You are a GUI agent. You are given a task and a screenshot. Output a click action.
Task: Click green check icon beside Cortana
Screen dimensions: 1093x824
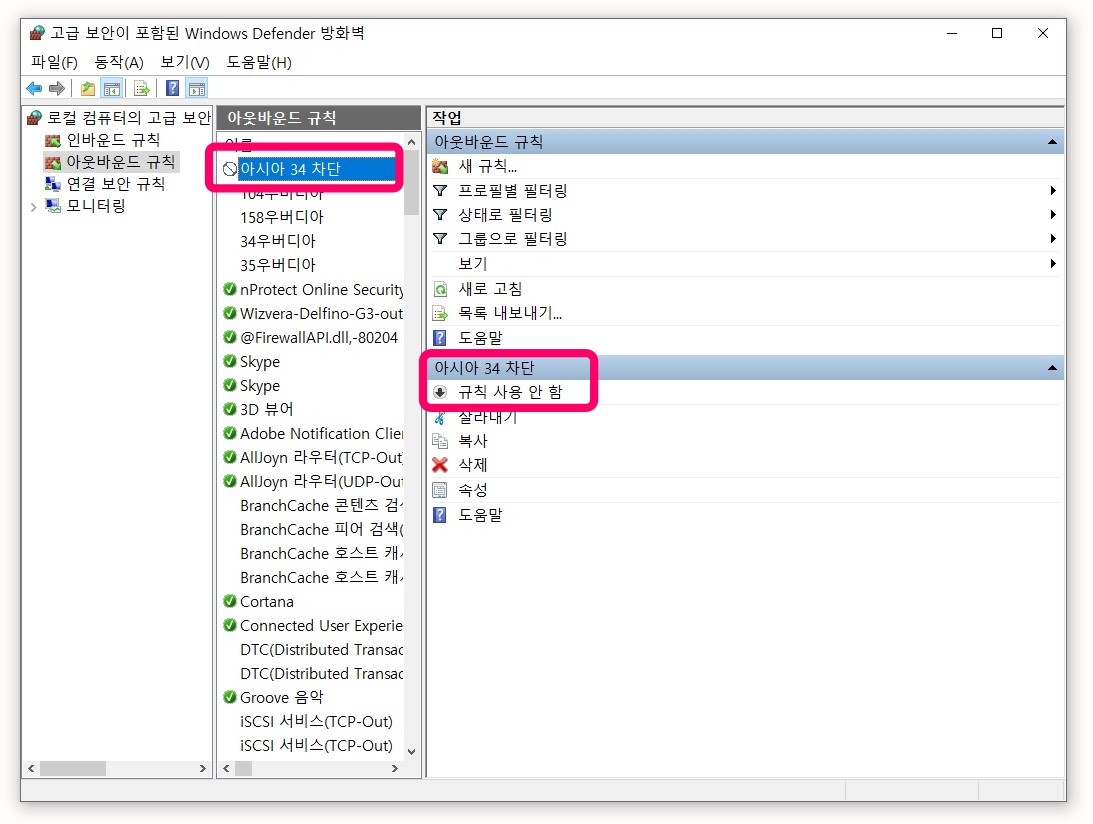point(230,601)
